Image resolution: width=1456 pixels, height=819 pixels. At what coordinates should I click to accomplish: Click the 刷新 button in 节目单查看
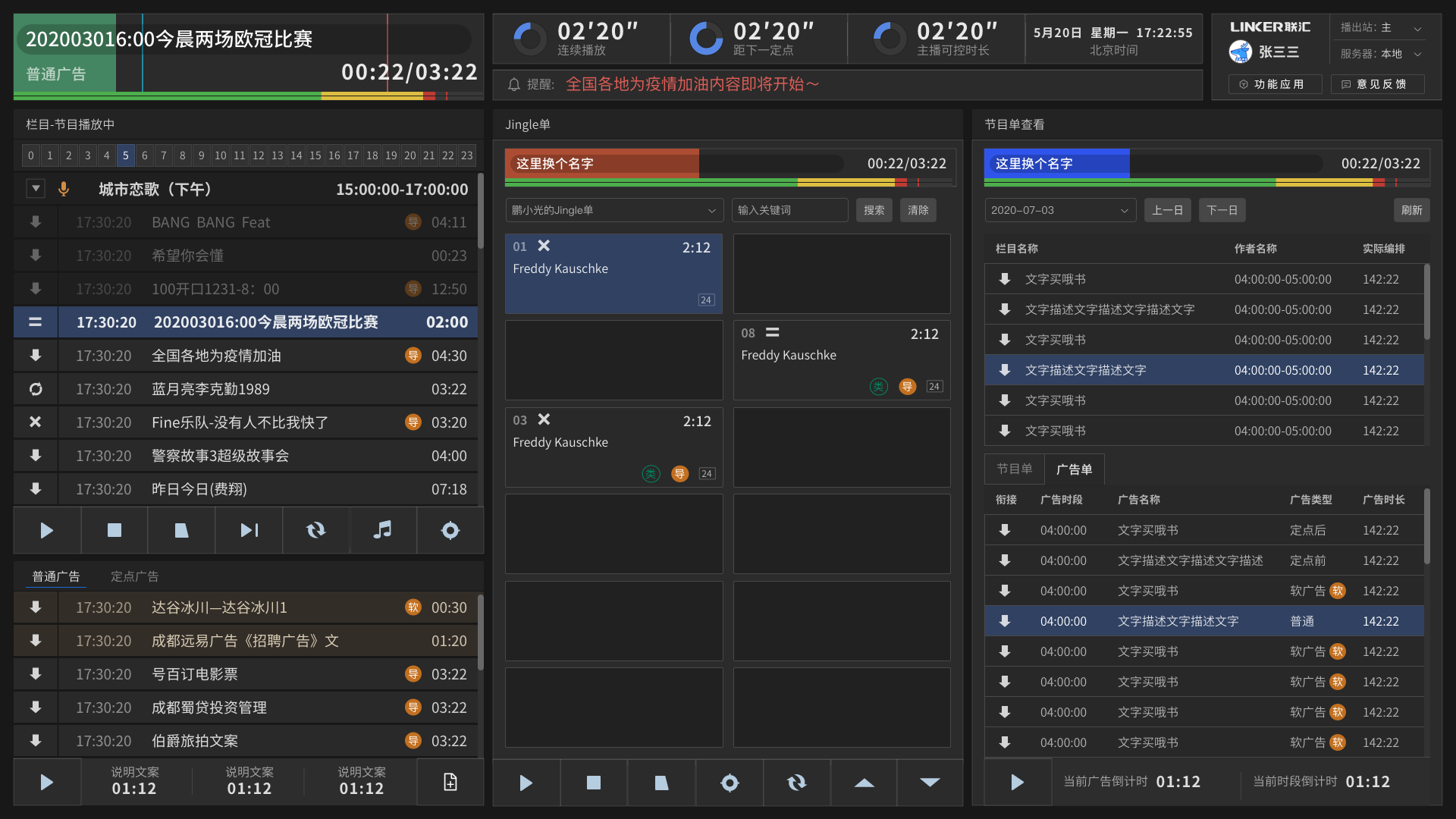pyautogui.click(x=1411, y=210)
